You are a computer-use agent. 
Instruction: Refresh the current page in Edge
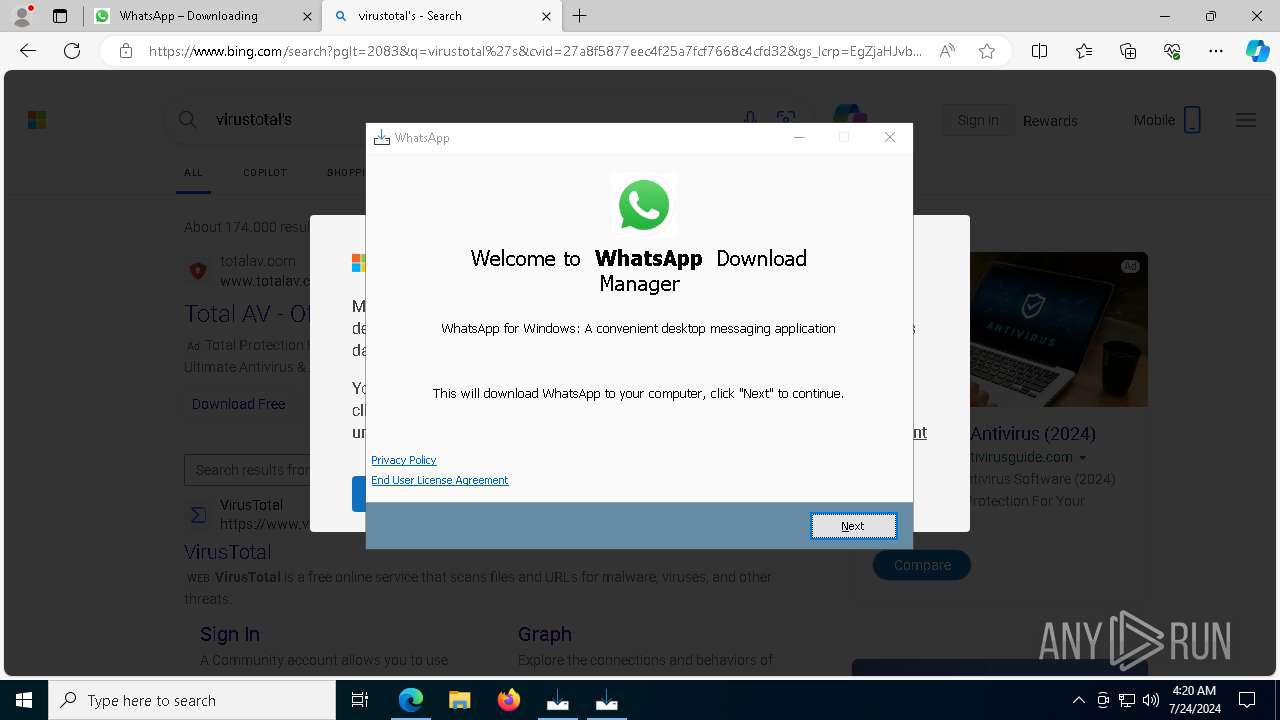72,51
